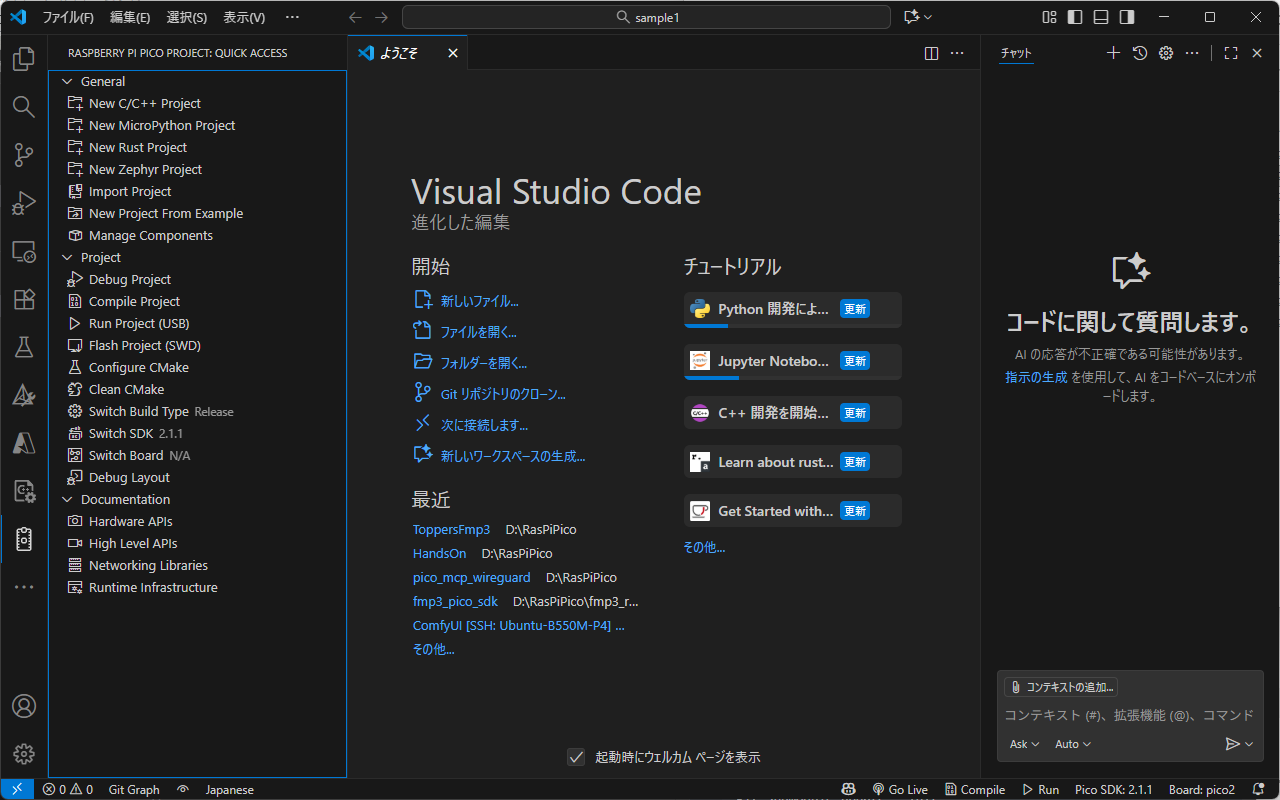
Task: Uncheck show welcome page on startup
Action: 576,757
